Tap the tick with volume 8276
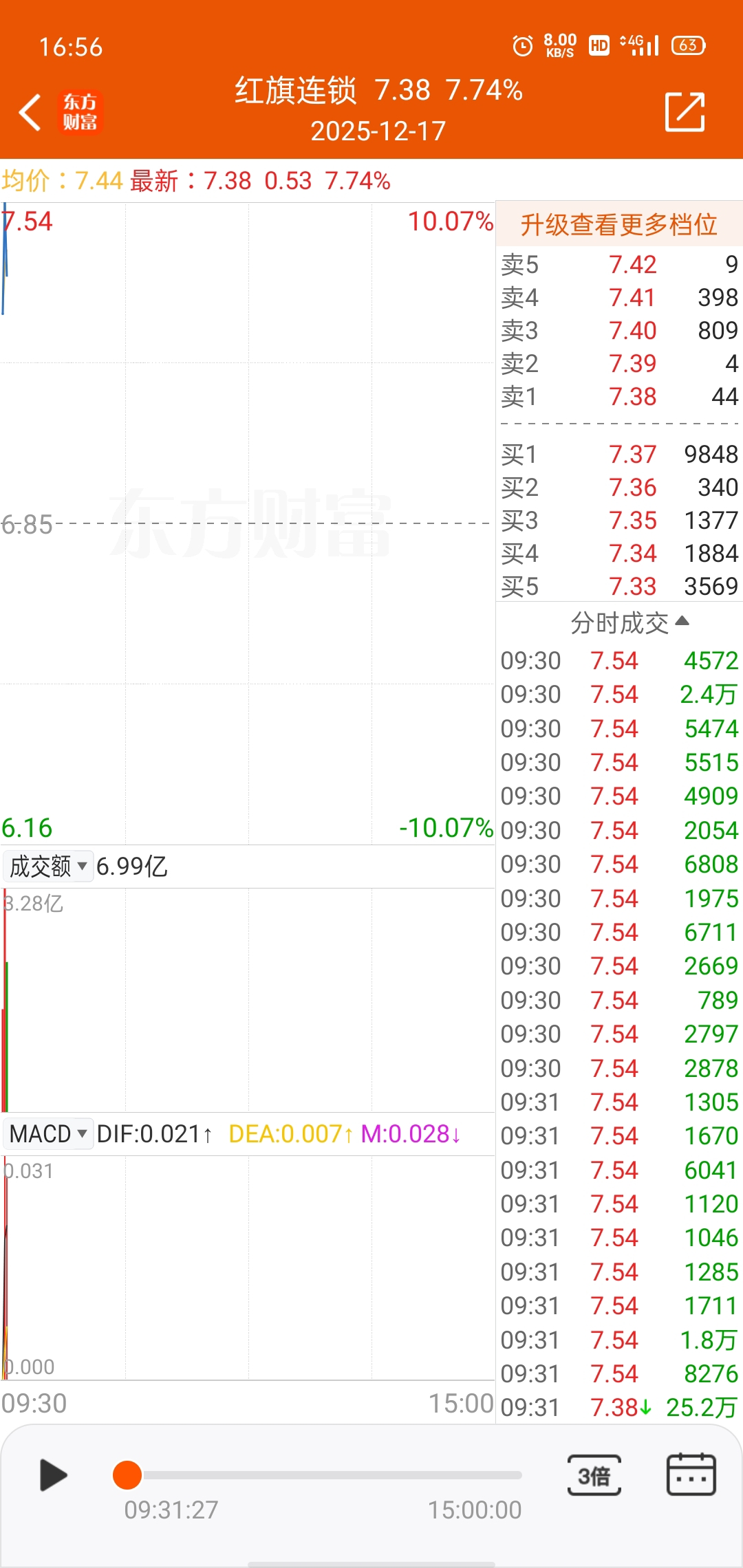The width and height of the screenshot is (743, 1568). coord(619,1374)
